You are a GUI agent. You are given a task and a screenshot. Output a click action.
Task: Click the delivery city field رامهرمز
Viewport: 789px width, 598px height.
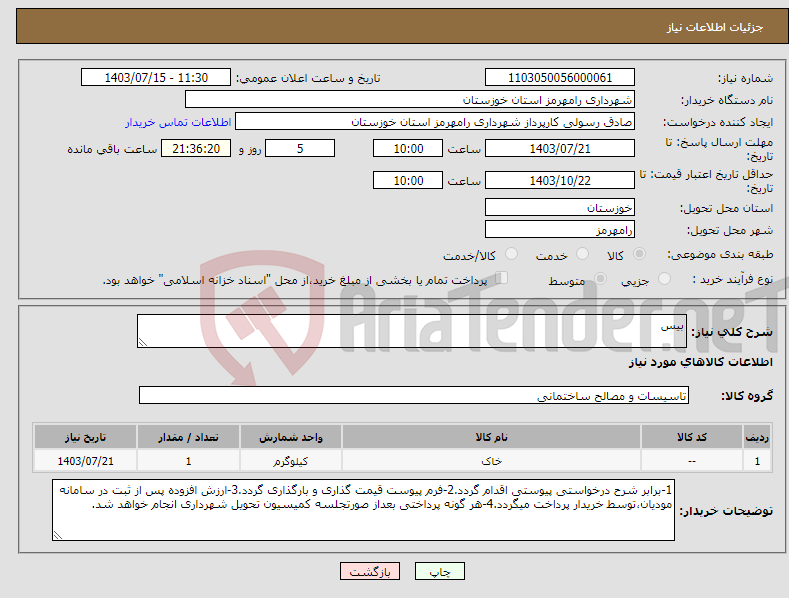coord(560,230)
